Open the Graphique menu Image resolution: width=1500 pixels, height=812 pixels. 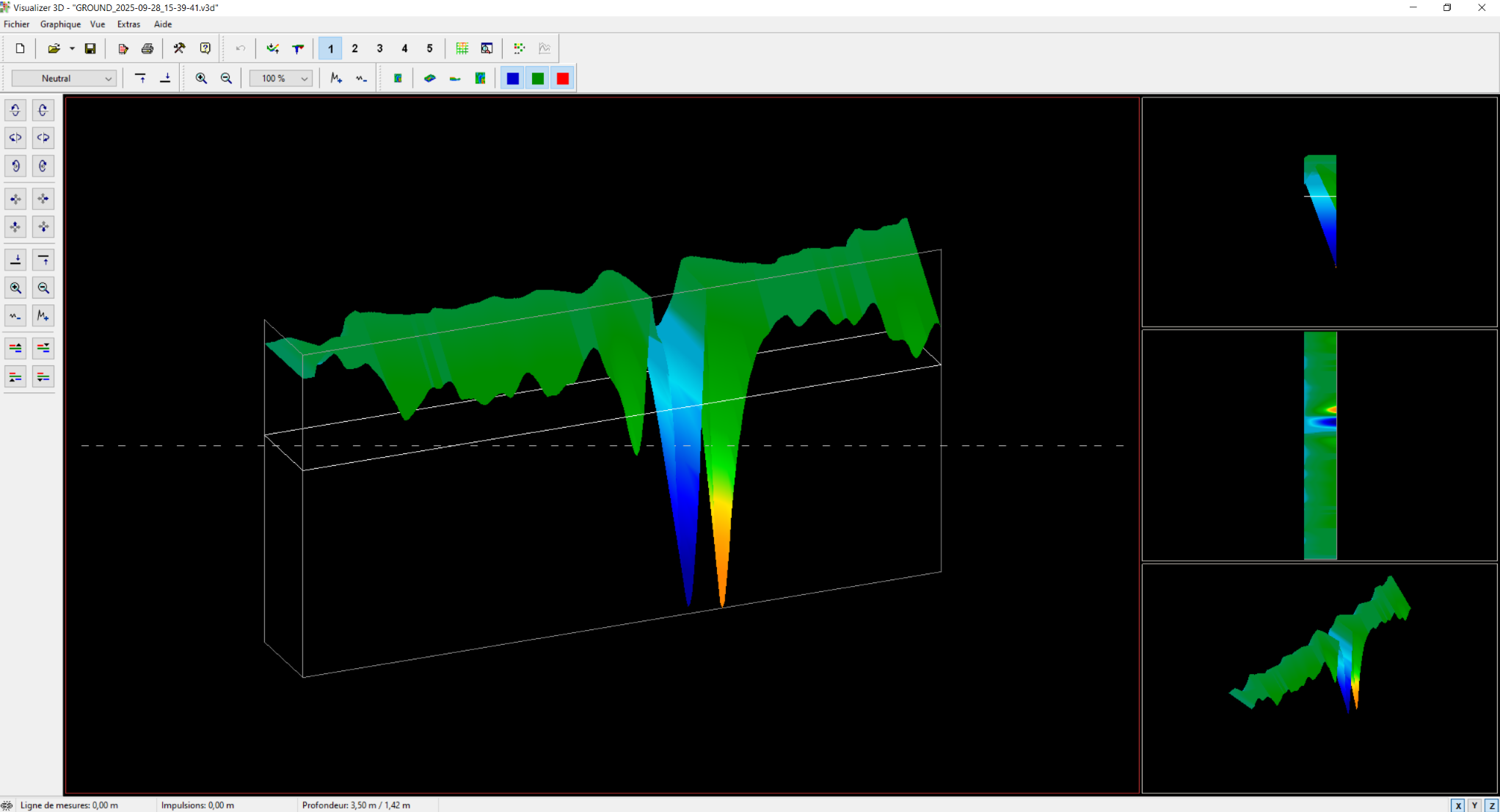pos(60,24)
